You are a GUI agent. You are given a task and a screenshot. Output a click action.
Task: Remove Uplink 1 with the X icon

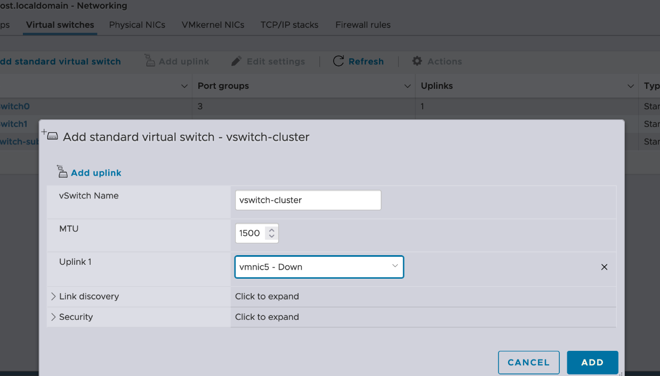point(604,267)
